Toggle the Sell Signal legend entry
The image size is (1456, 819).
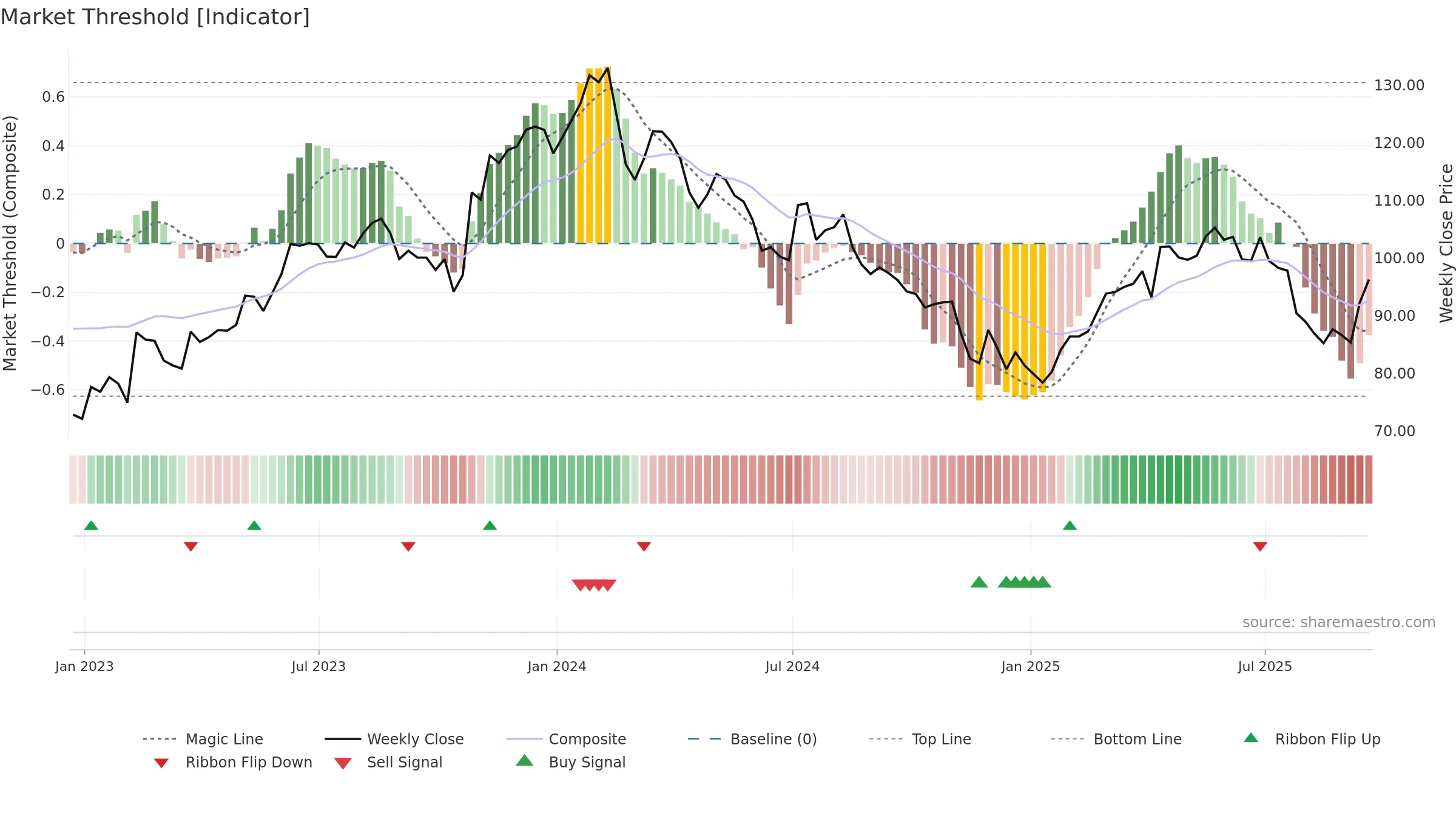tap(388, 762)
